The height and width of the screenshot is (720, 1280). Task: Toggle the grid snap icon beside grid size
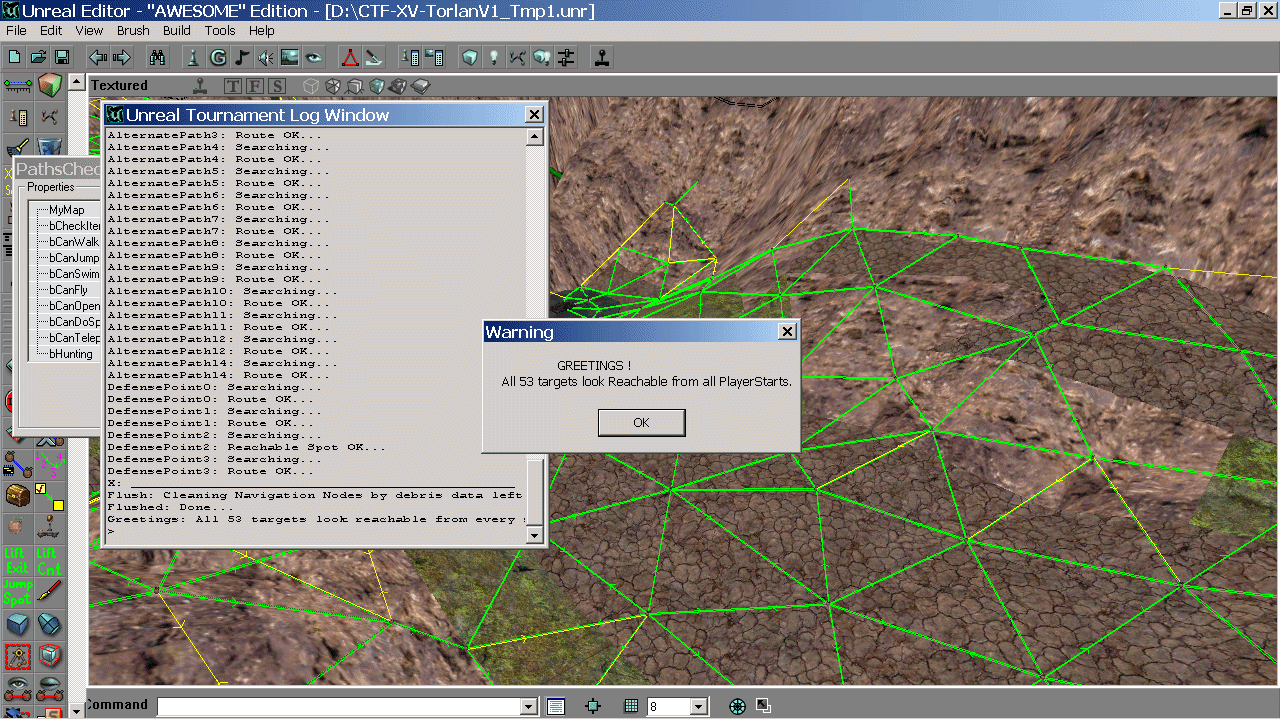tap(631, 706)
